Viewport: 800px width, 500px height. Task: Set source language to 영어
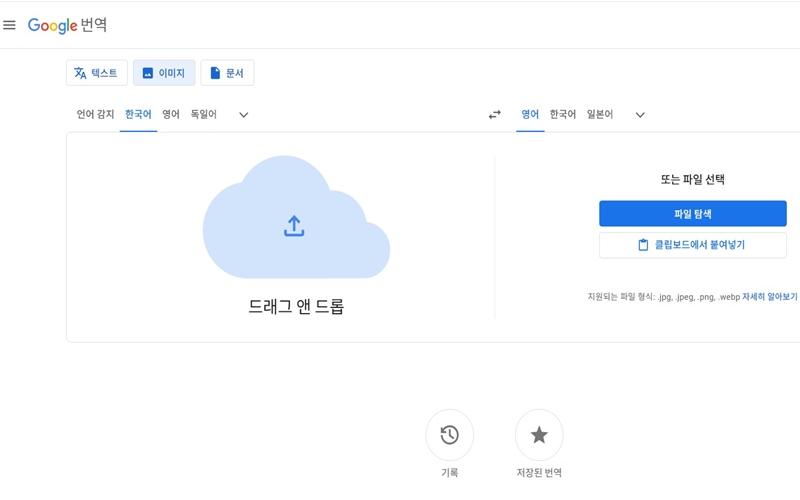click(x=171, y=114)
